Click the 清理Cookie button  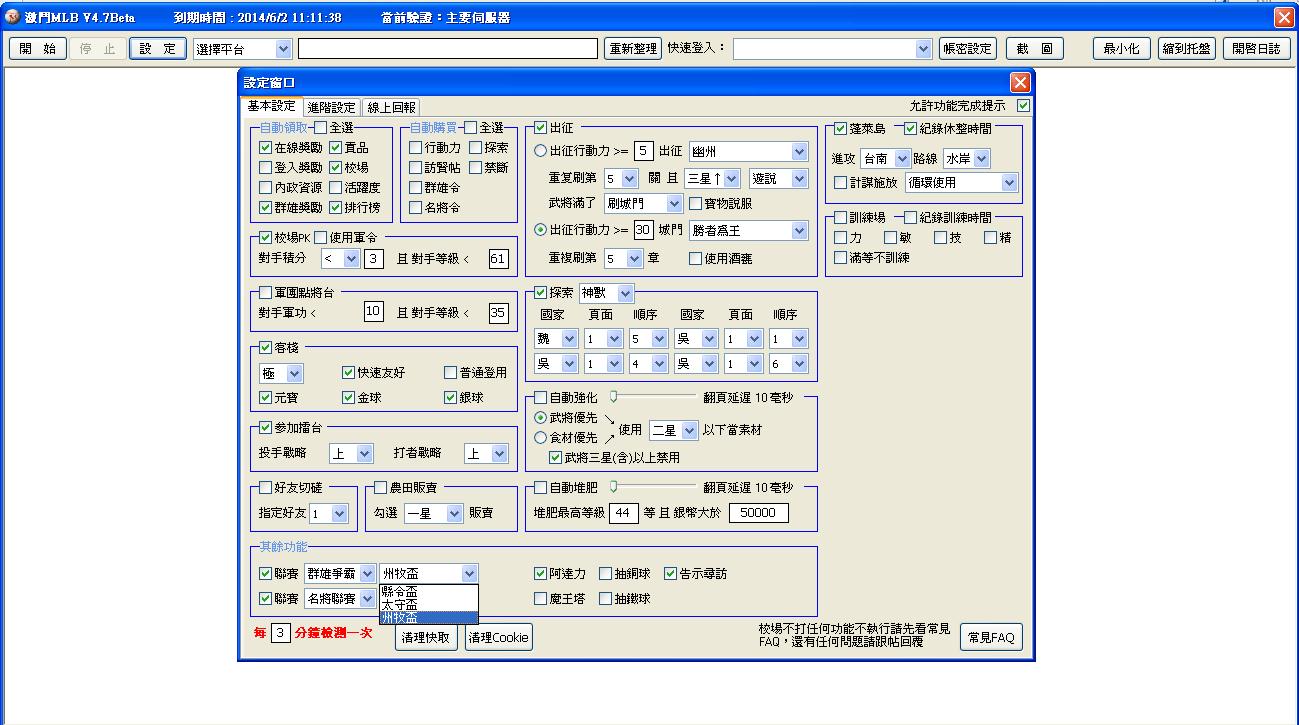498,637
